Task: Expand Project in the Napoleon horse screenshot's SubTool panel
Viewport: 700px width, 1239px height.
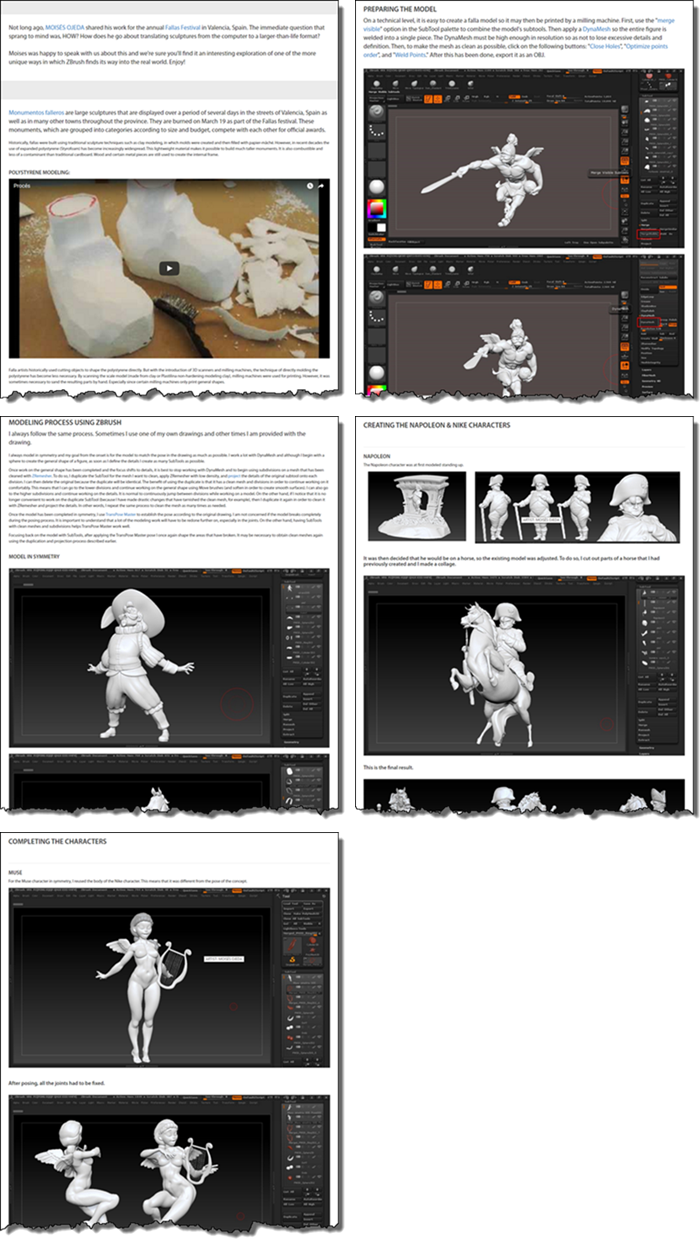Action: click(643, 735)
